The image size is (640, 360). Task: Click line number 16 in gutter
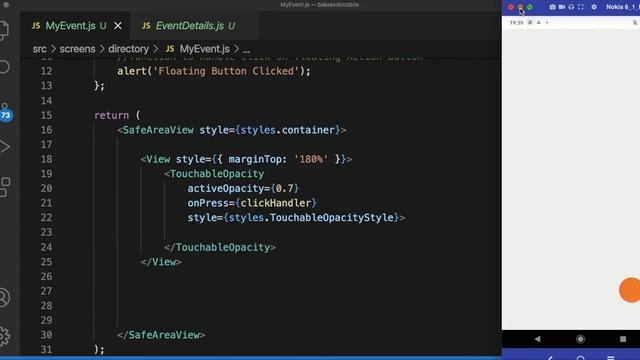47,130
